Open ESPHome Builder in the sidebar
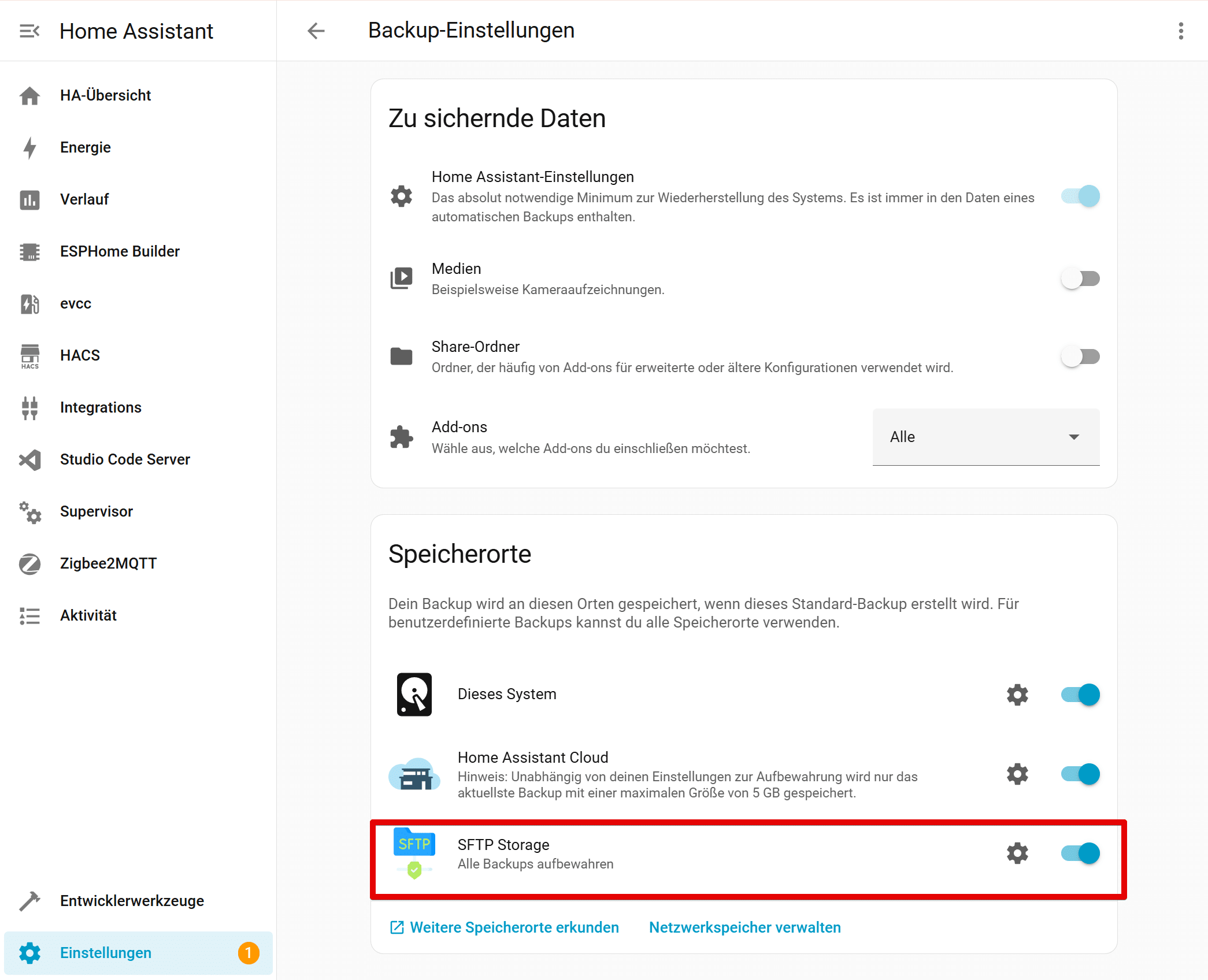The image size is (1208, 980). pyautogui.click(x=138, y=251)
